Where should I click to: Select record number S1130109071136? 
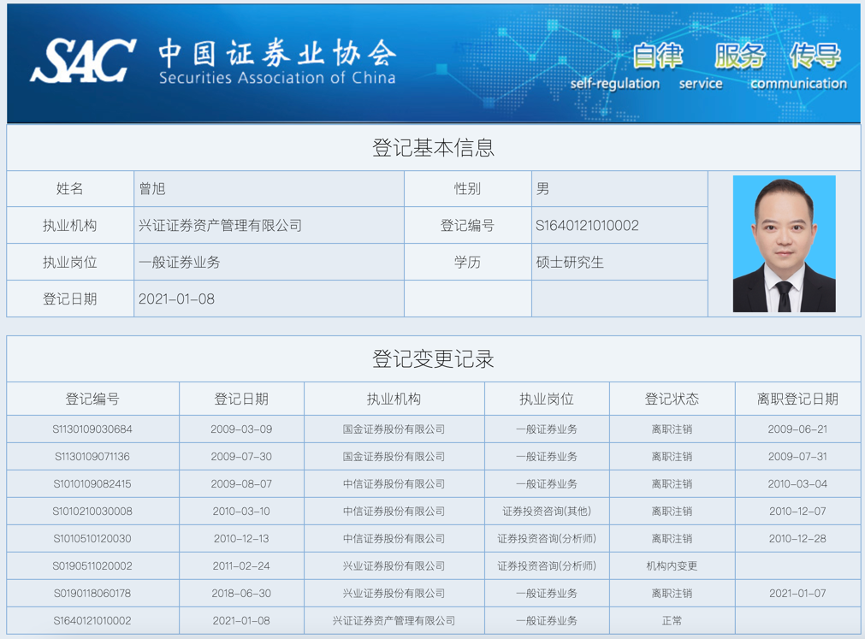click(92, 457)
